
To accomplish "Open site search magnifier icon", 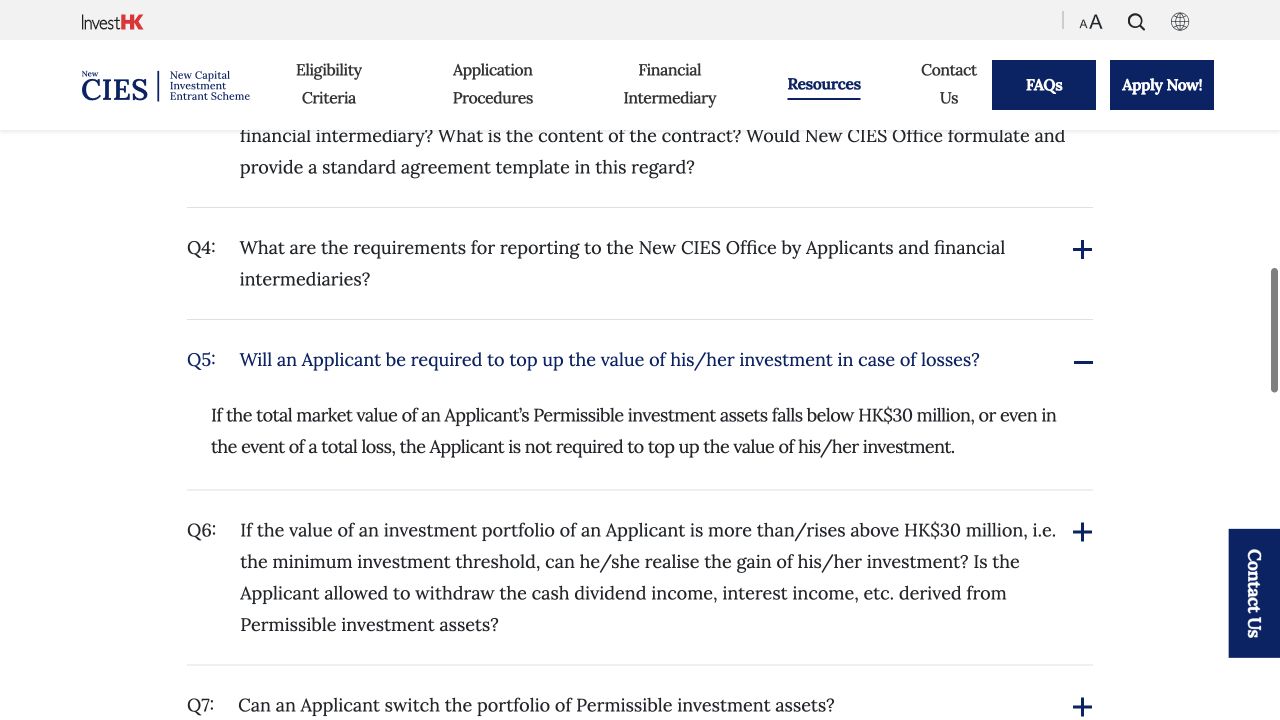I will click(1136, 22).
